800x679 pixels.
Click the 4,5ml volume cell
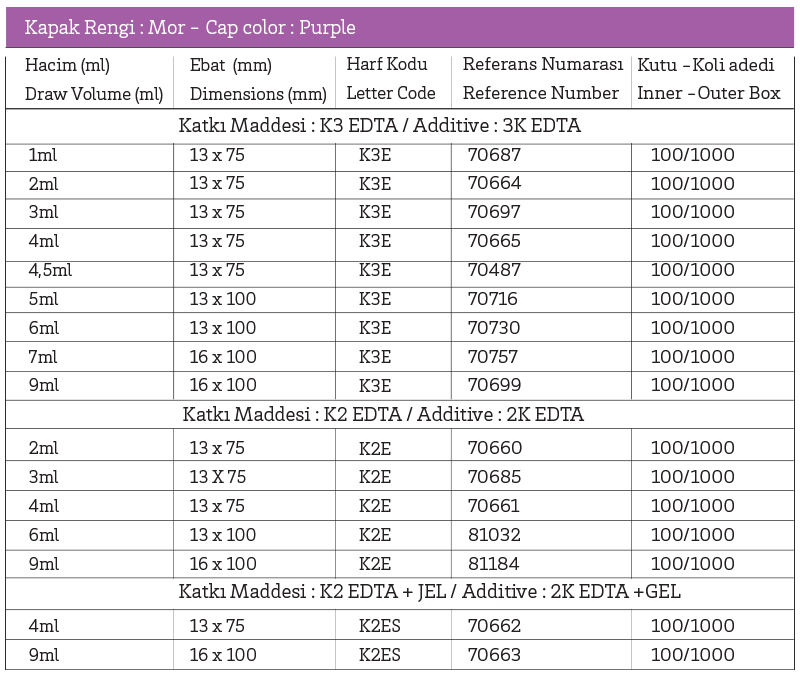click(x=50, y=270)
